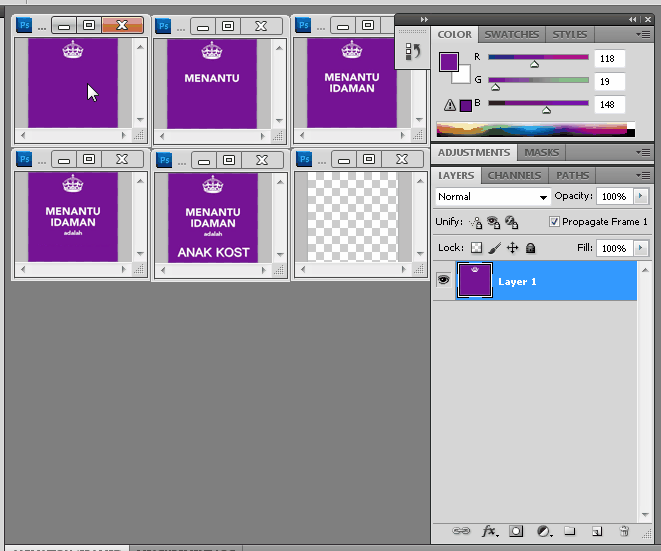This screenshot has height=551, width=661.
Task: Click the white background color swatch
Action: 464,77
